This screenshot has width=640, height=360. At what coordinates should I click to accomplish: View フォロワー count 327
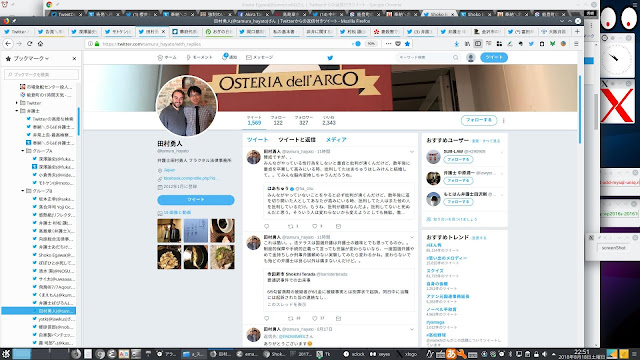(304, 120)
